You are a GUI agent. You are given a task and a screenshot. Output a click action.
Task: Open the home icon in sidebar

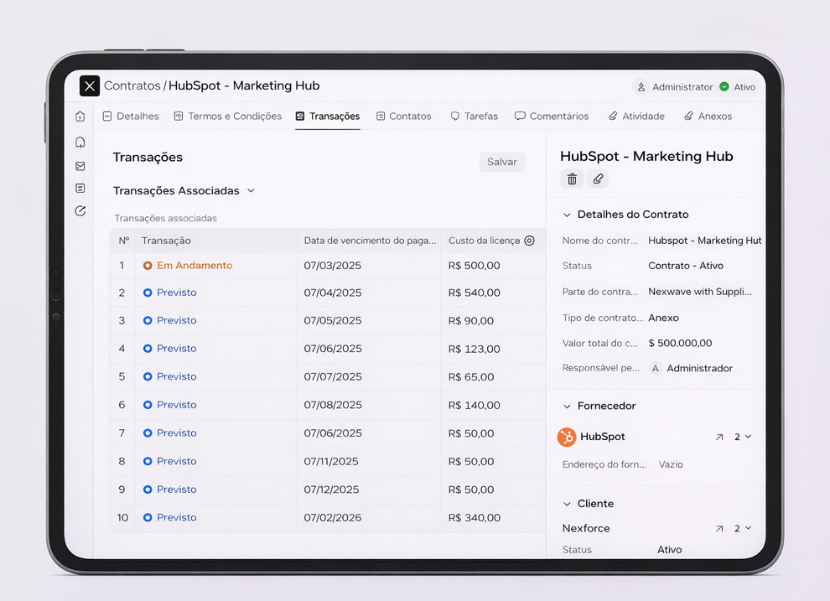pyautogui.click(x=80, y=116)
